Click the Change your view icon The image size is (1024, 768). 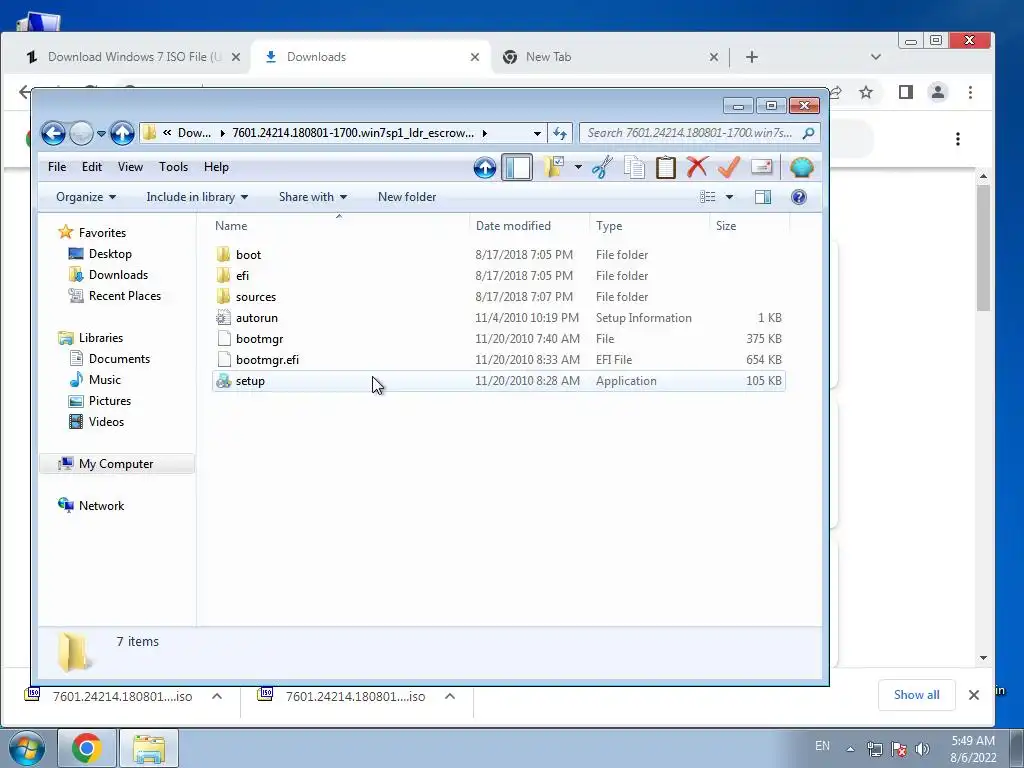[x=707, y=197]
